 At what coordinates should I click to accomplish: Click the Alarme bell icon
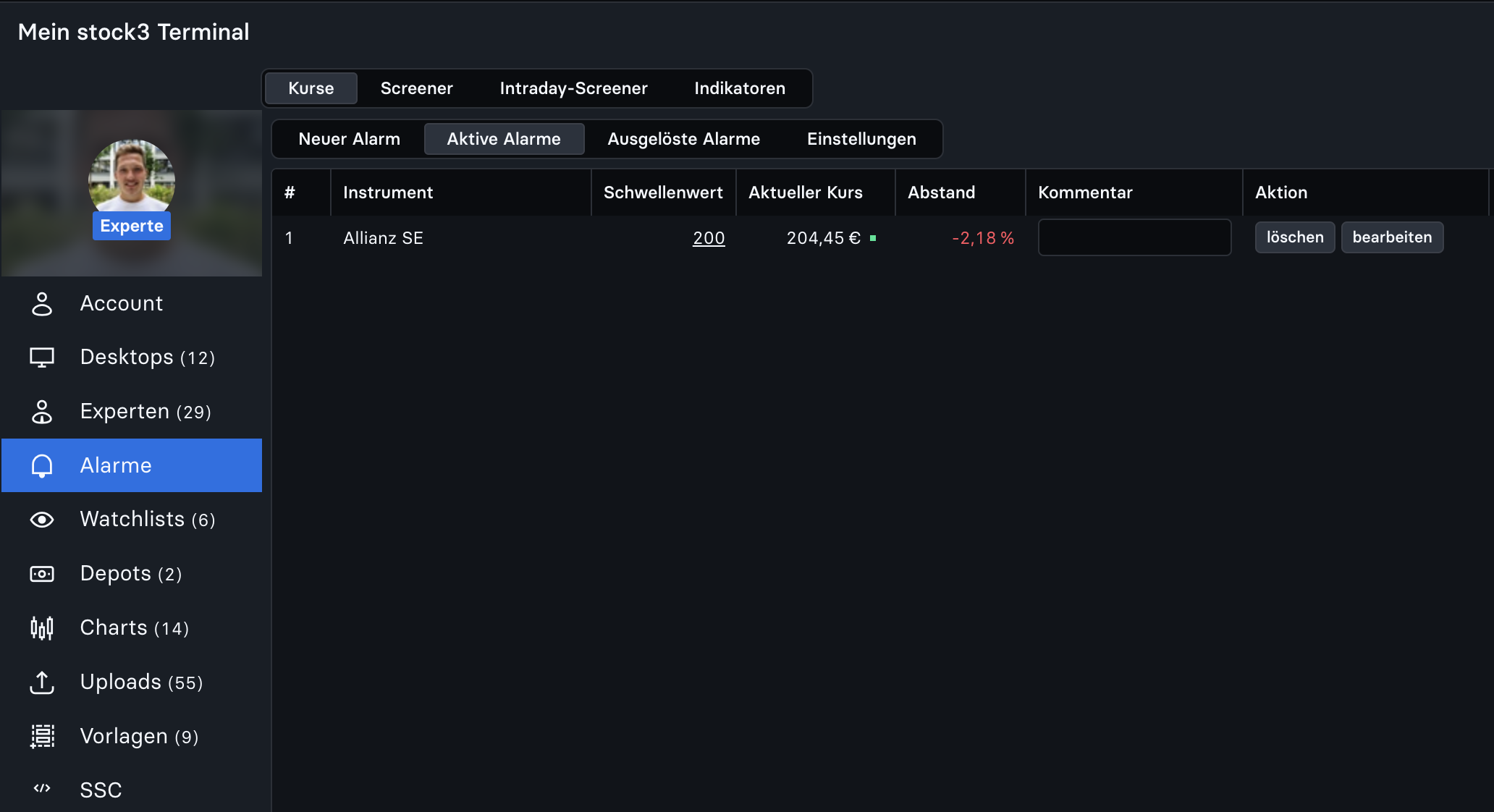42,465
